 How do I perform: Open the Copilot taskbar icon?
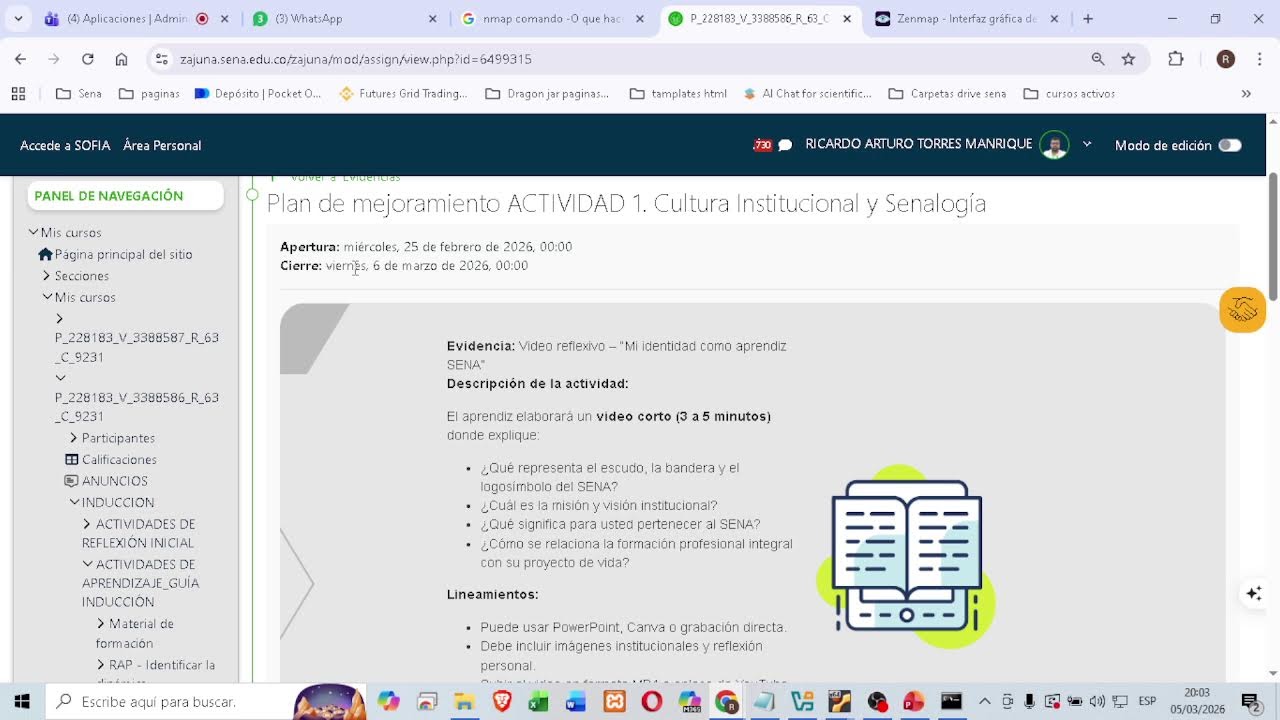coord(389,701)
